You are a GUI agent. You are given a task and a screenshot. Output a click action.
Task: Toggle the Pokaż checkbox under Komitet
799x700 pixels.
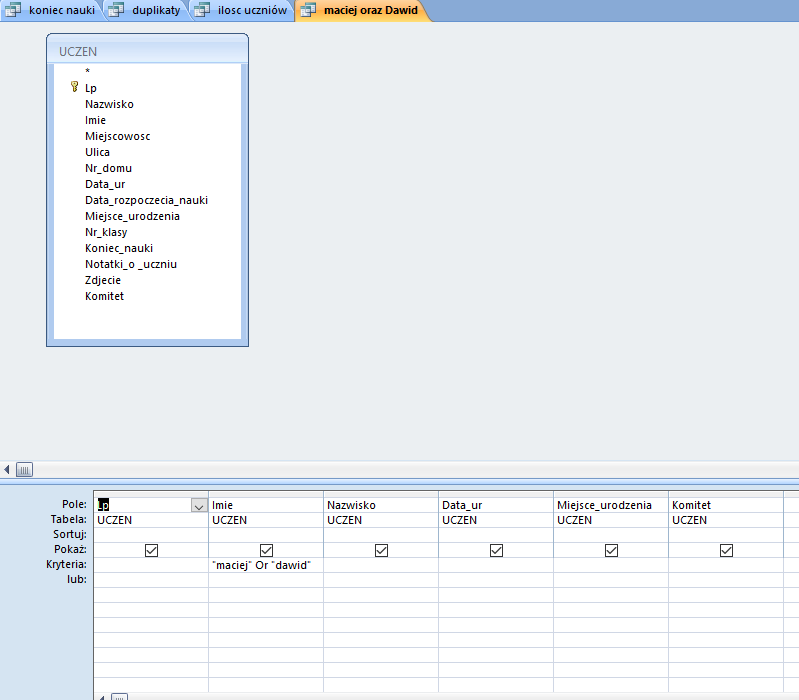point(726,550)
